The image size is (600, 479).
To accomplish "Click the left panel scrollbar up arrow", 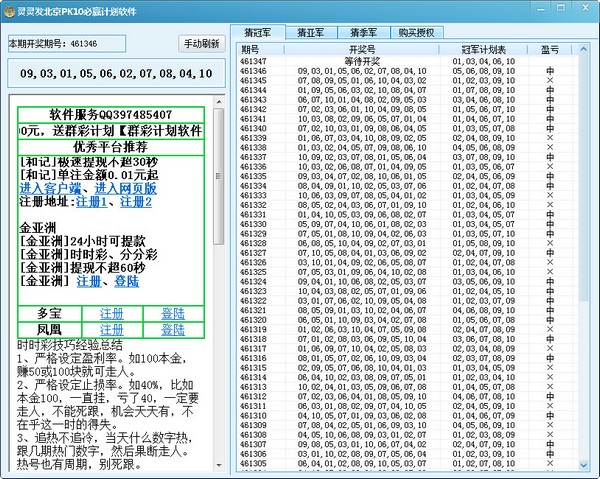I will coord(219,102).
